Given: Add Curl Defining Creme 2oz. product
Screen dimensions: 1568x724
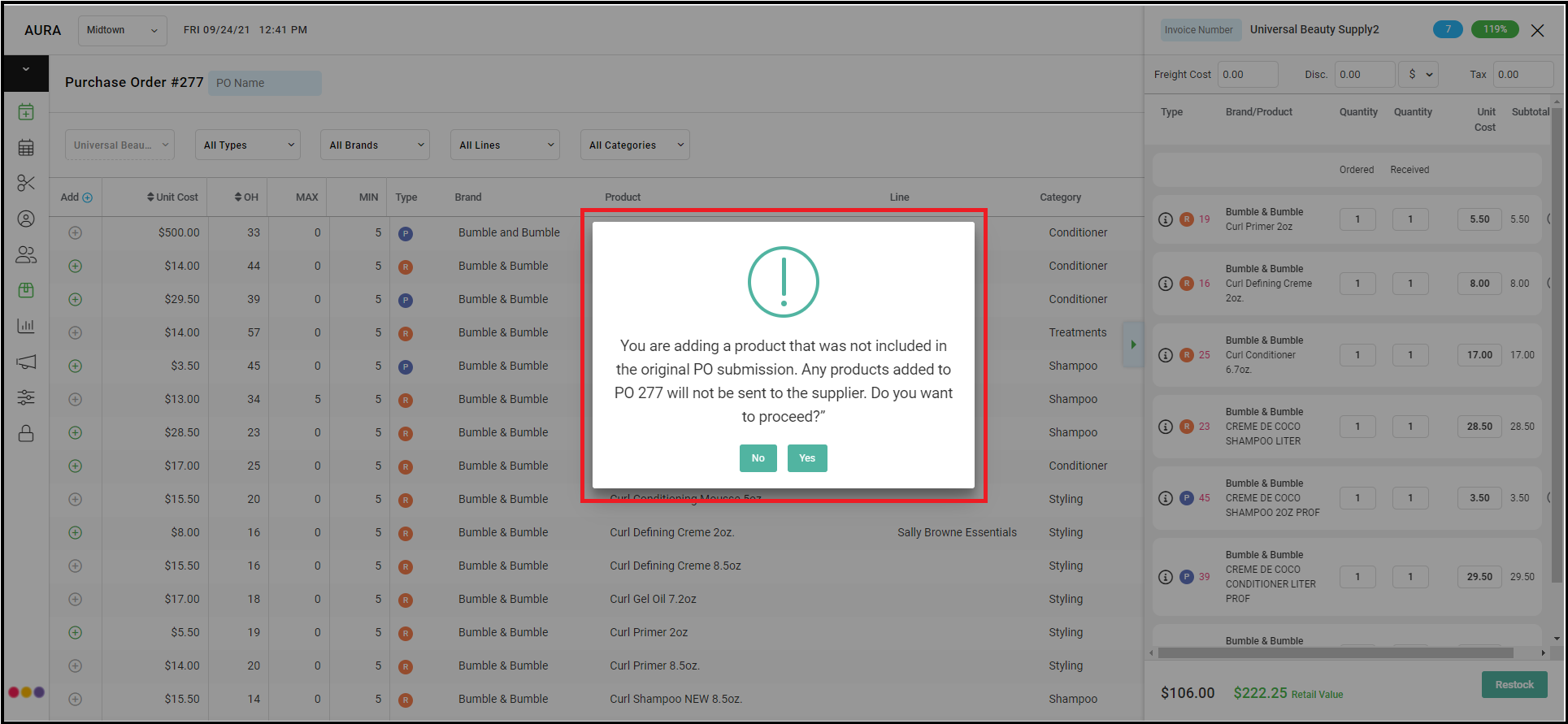Looking at the screenshot, I should tap(75, 532).
